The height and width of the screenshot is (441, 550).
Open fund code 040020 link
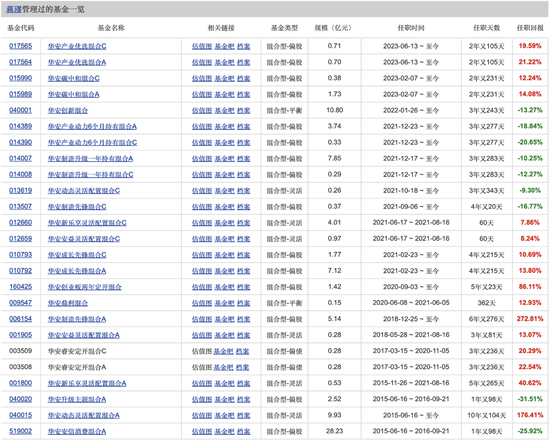[x=20, y=399]
